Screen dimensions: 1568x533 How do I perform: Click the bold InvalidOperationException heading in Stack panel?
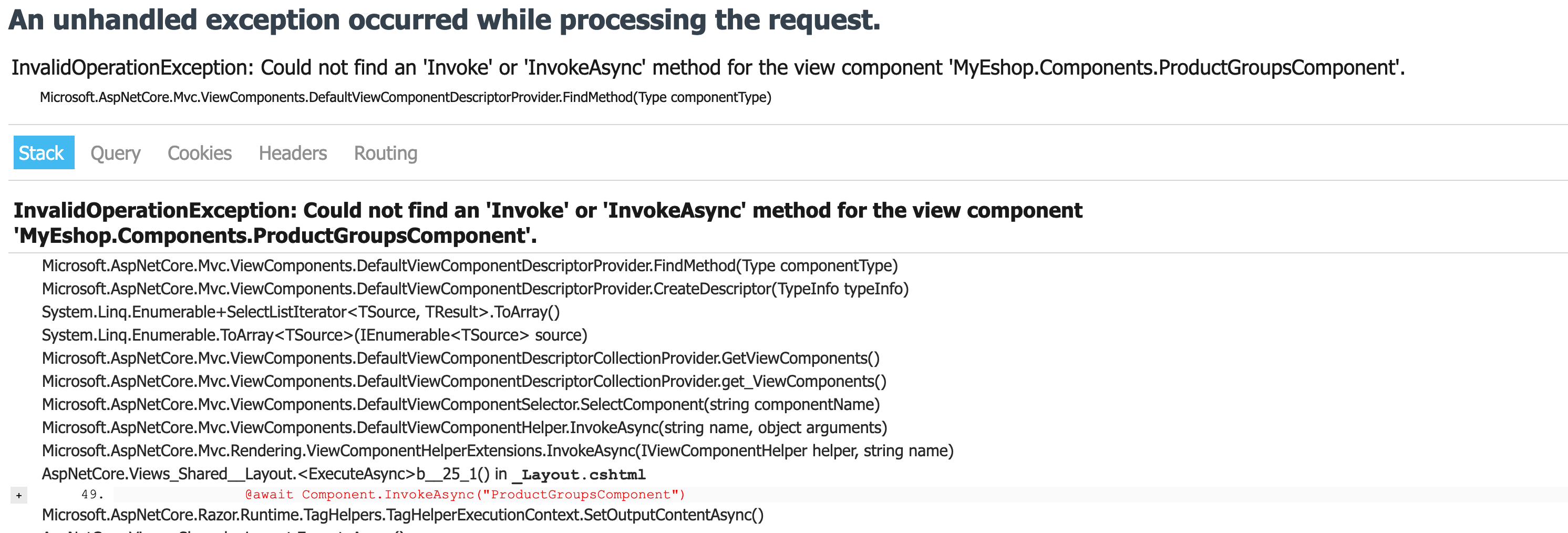click(x=548, y=222)
